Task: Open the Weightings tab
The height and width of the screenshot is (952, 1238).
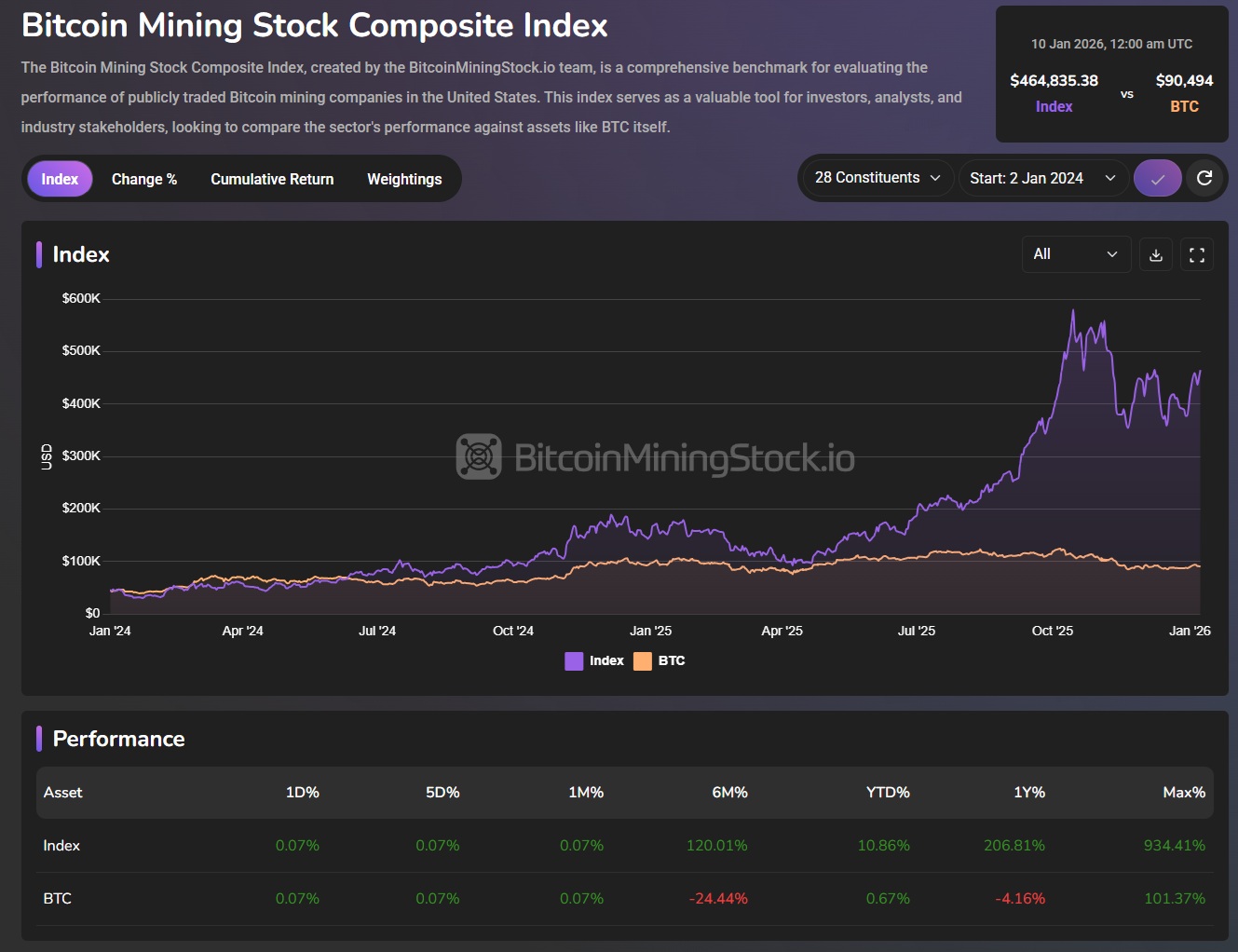Action: (404, 179)
